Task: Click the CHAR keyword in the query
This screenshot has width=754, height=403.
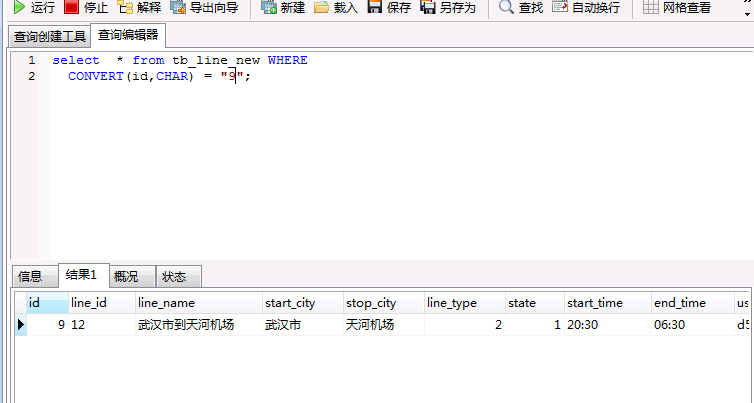Action: 172,76
